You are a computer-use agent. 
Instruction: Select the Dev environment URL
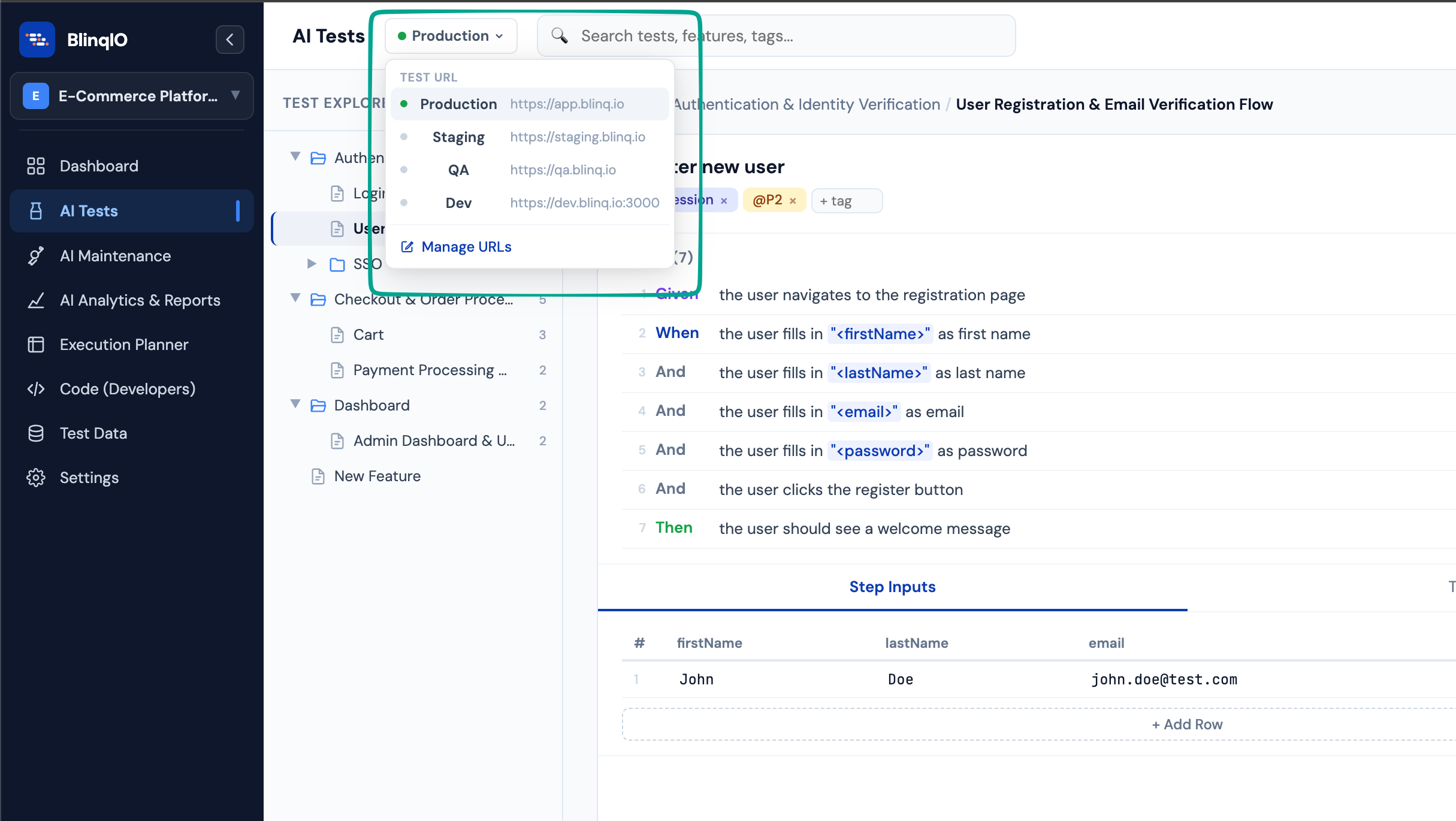point(458,203)
